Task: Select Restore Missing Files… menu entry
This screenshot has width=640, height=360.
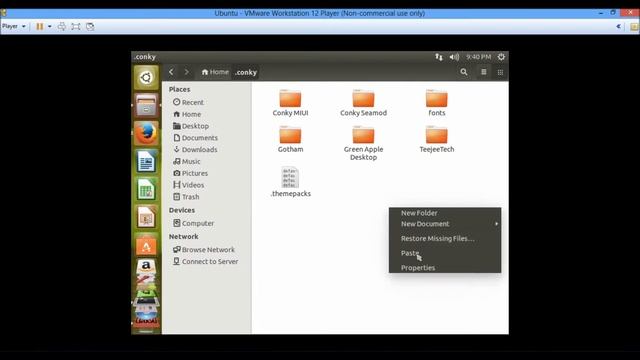Action: [x=445, y=238]
